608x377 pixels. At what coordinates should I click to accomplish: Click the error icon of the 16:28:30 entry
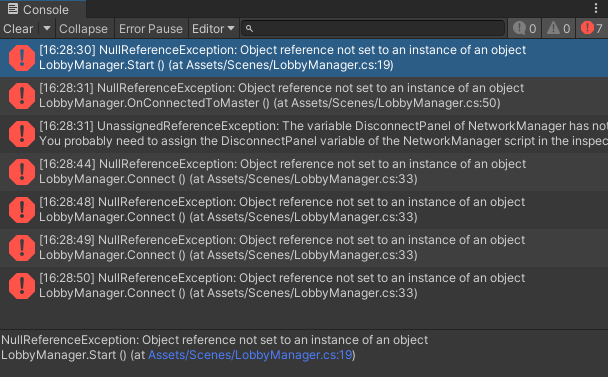click(22, 58)
